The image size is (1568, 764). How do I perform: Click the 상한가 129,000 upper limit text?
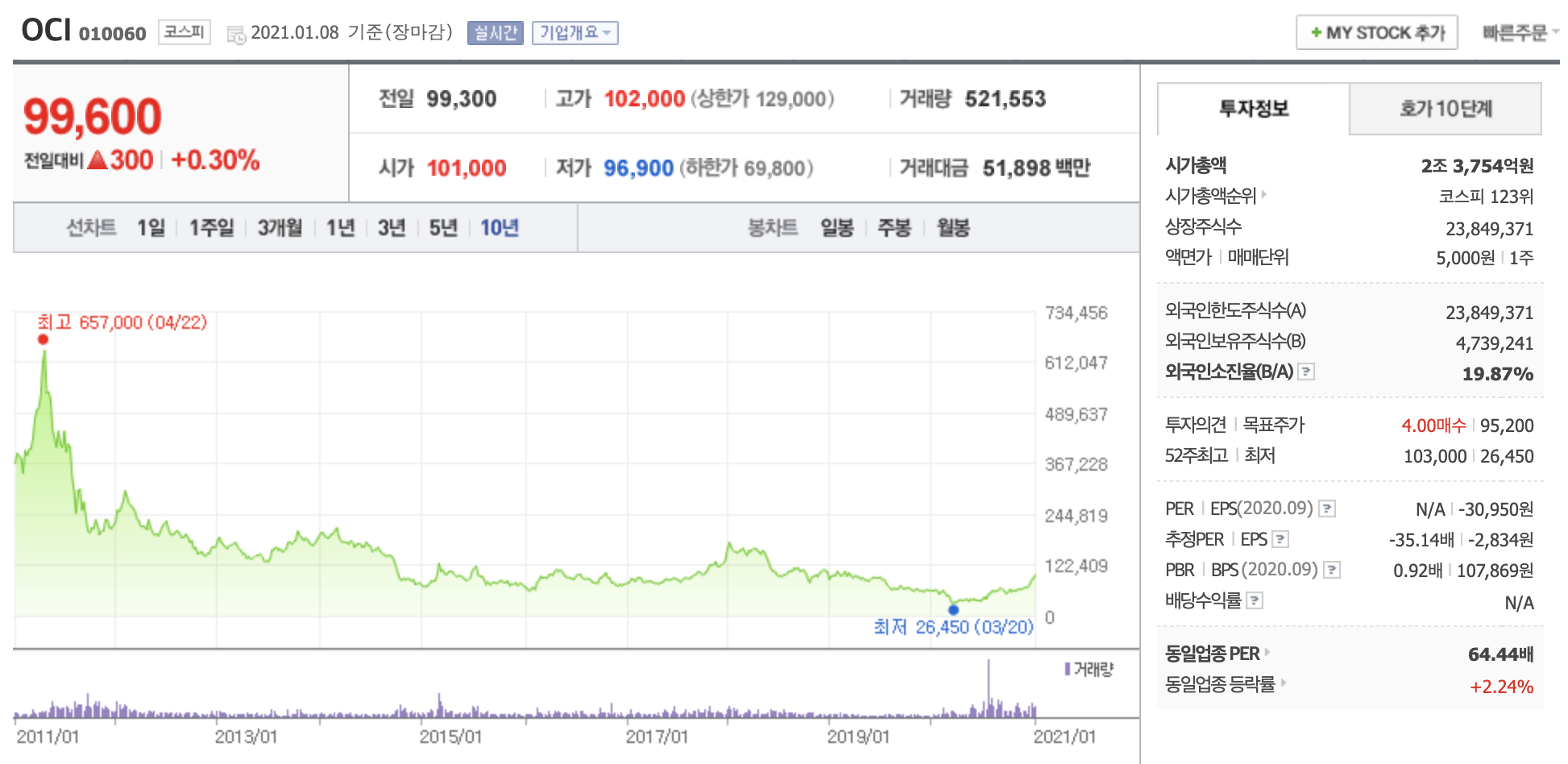(x=762, y=99)
